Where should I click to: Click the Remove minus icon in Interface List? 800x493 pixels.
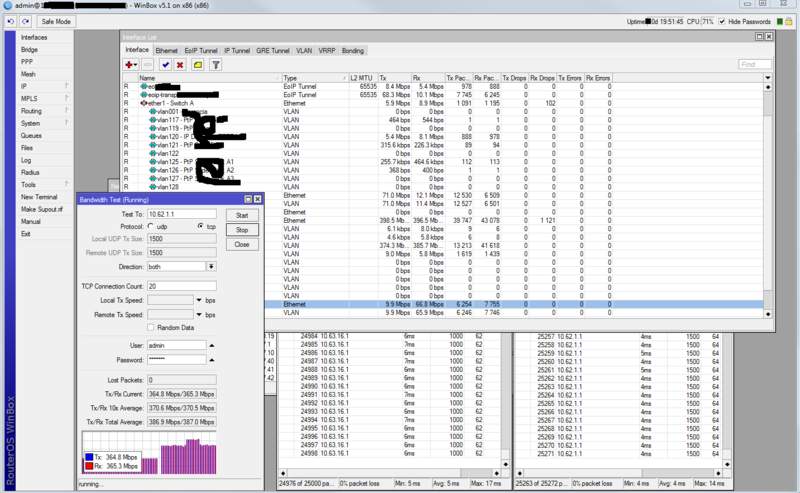(147, 65)
